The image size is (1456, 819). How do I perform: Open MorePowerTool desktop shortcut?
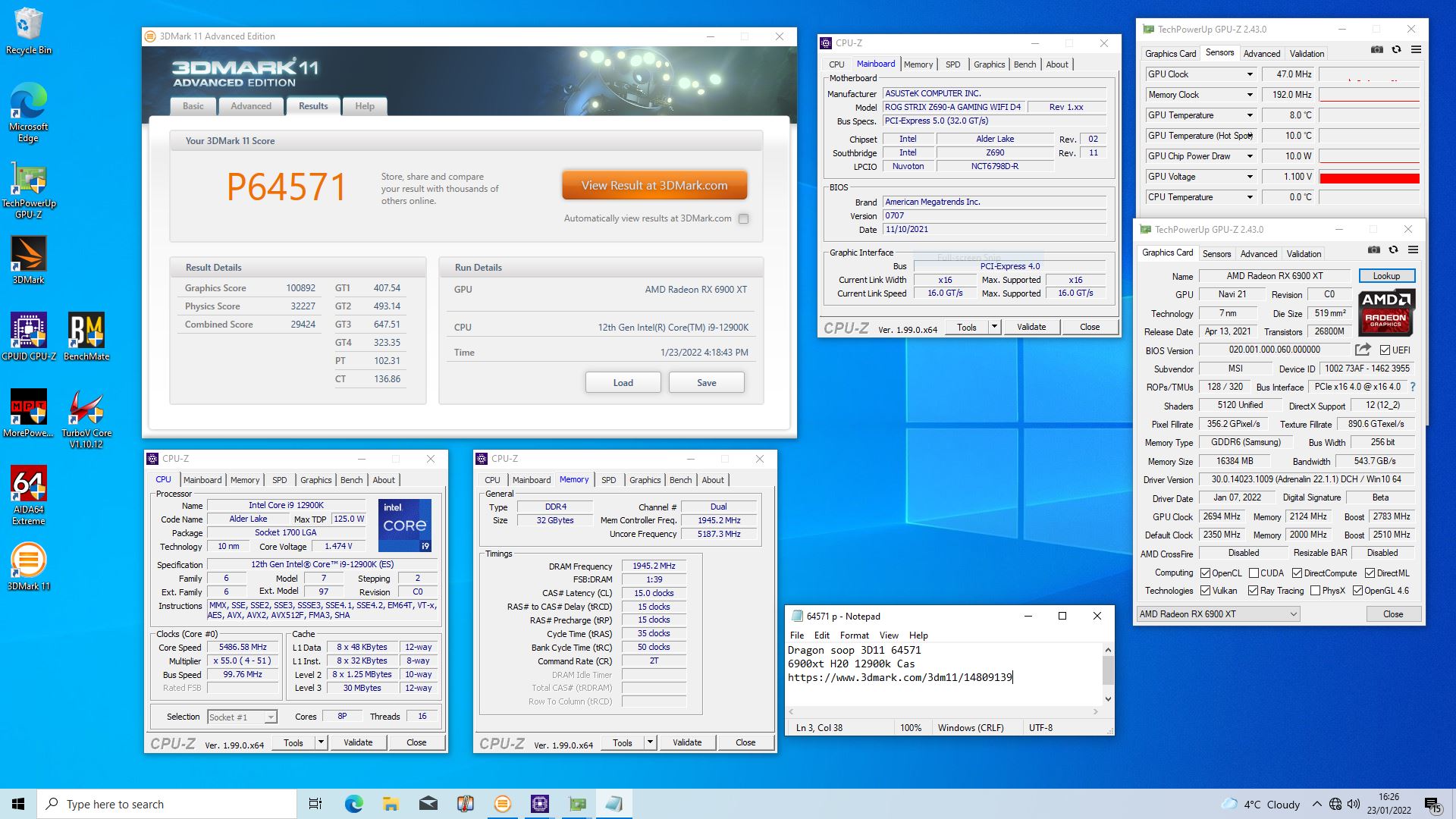point(29,413)
